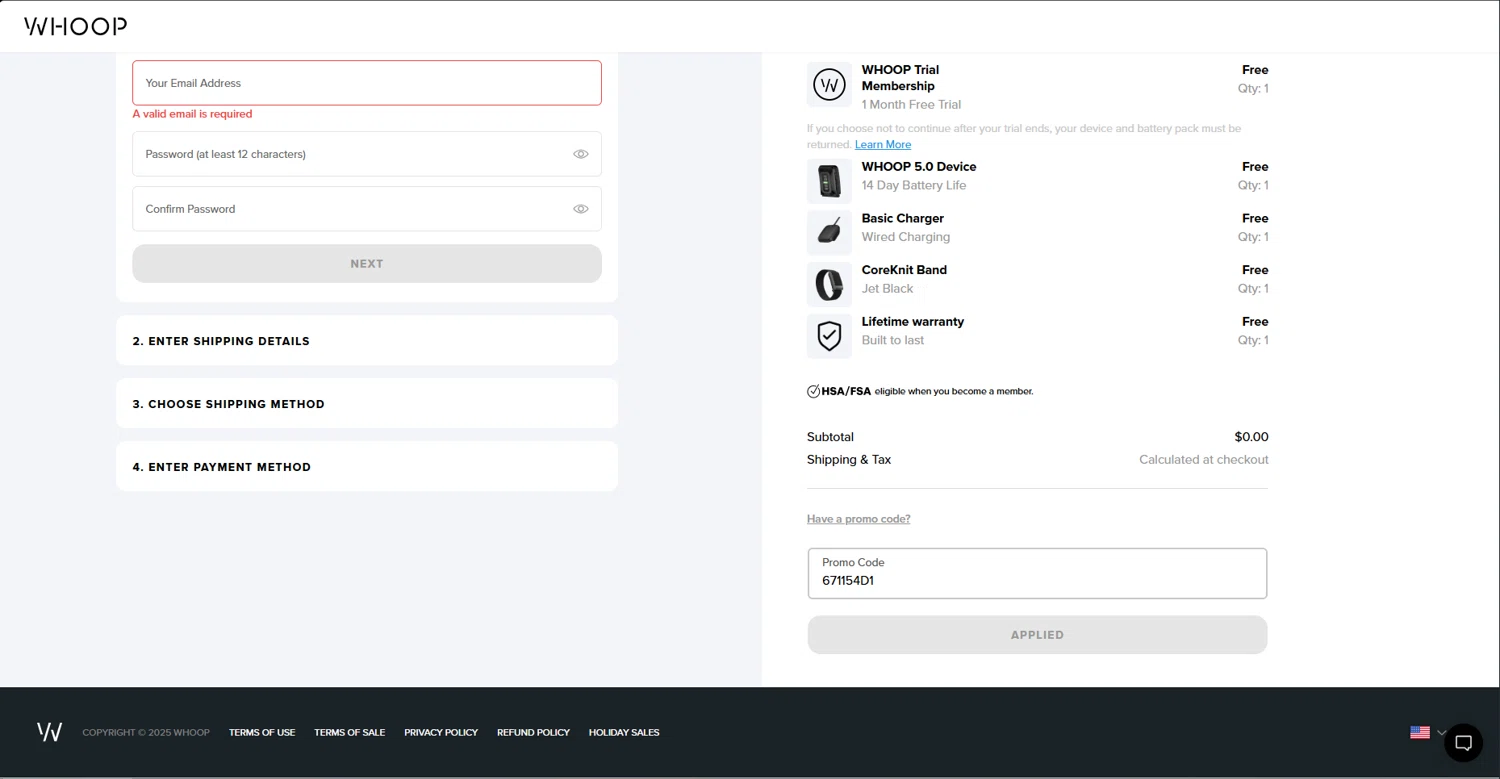Toggle the 'Have a promo code?' link
Screen dimensions: 1500x779
click(x=859, y=519)
